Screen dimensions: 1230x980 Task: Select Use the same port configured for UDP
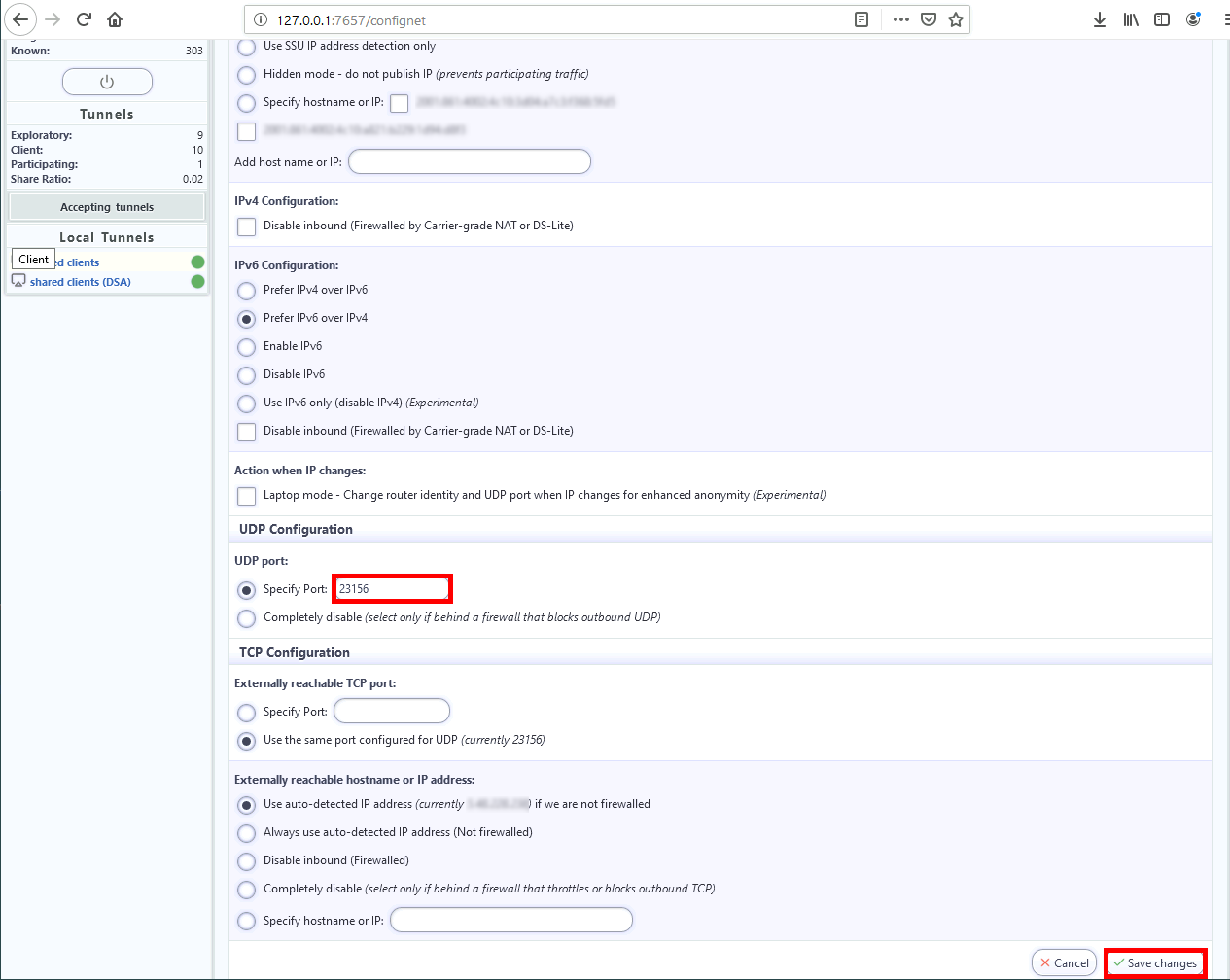pos(247,741)
